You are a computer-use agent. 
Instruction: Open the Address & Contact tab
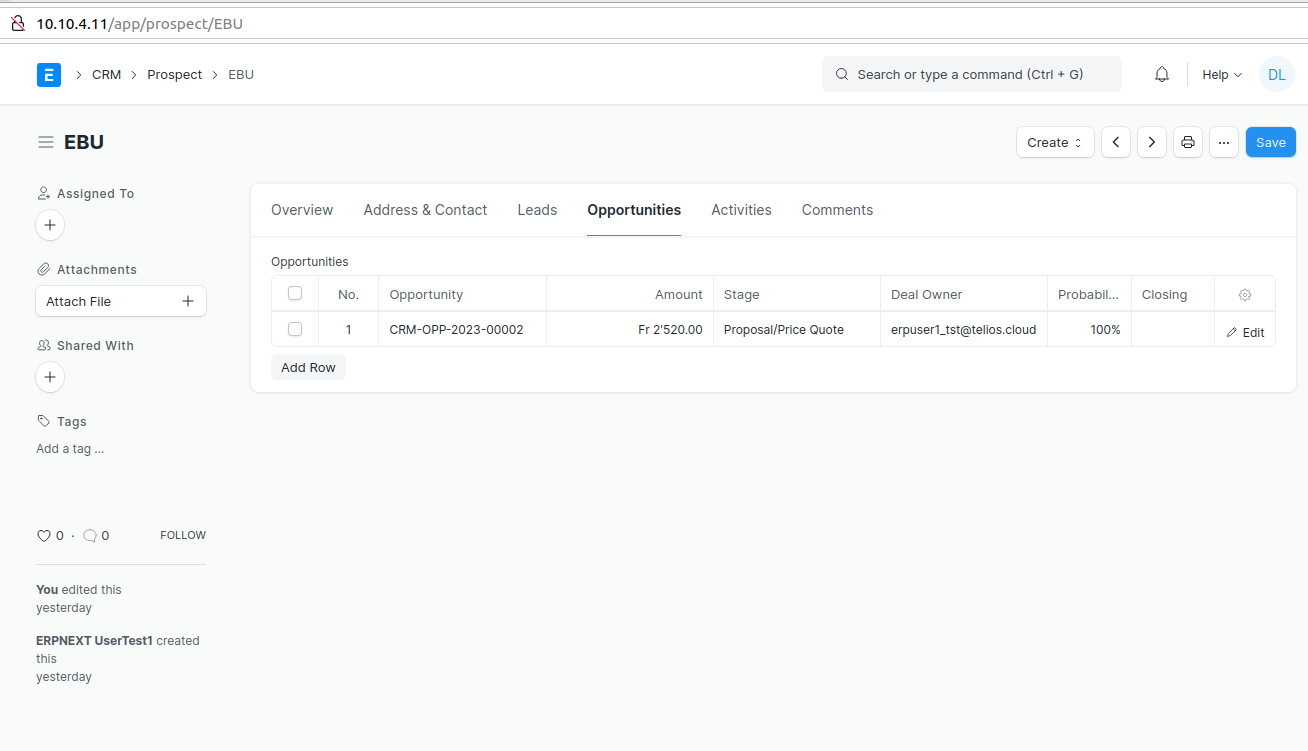click(x=425, y=209)
